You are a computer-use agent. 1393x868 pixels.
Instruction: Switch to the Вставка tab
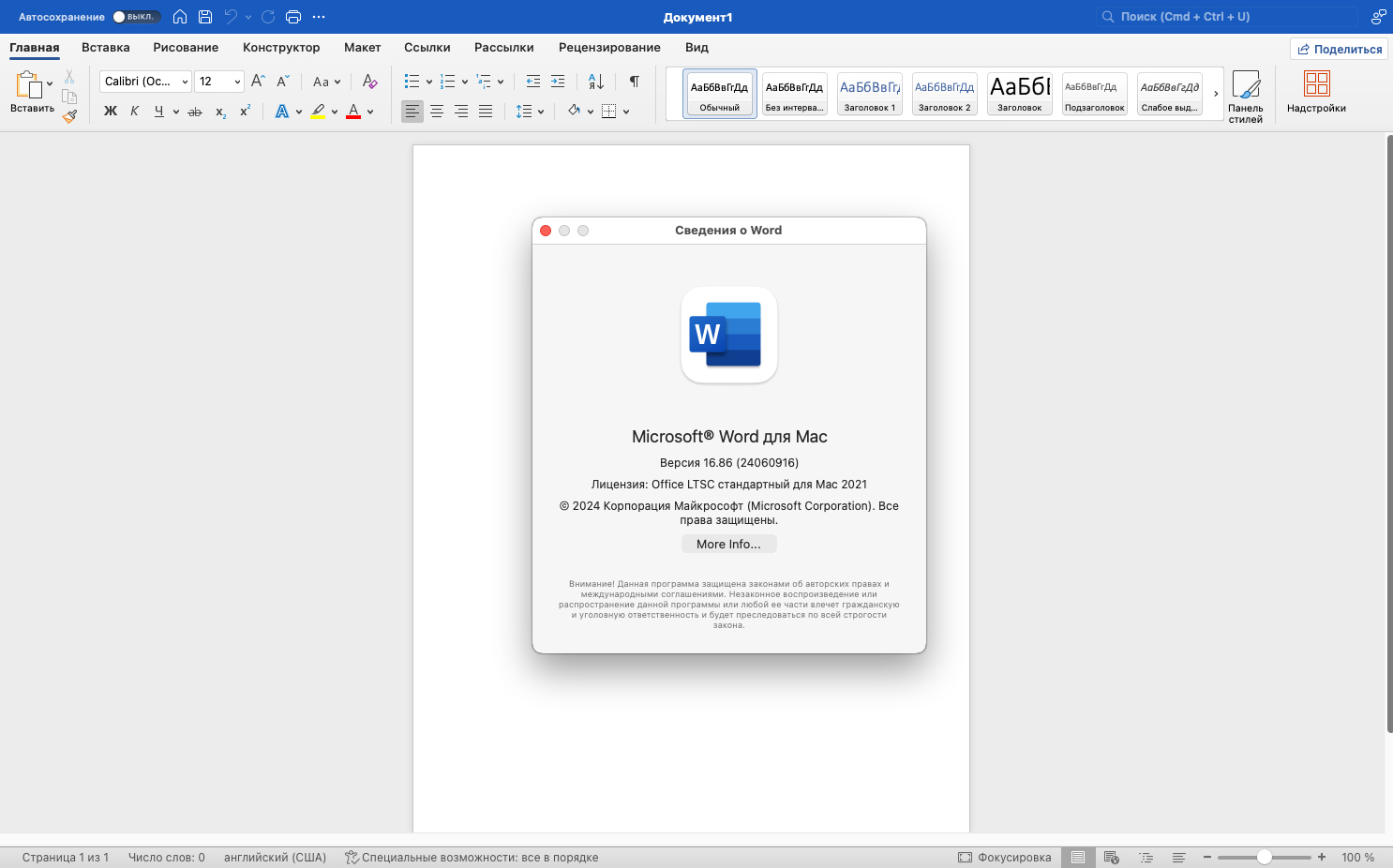click(x=105, y=48)
